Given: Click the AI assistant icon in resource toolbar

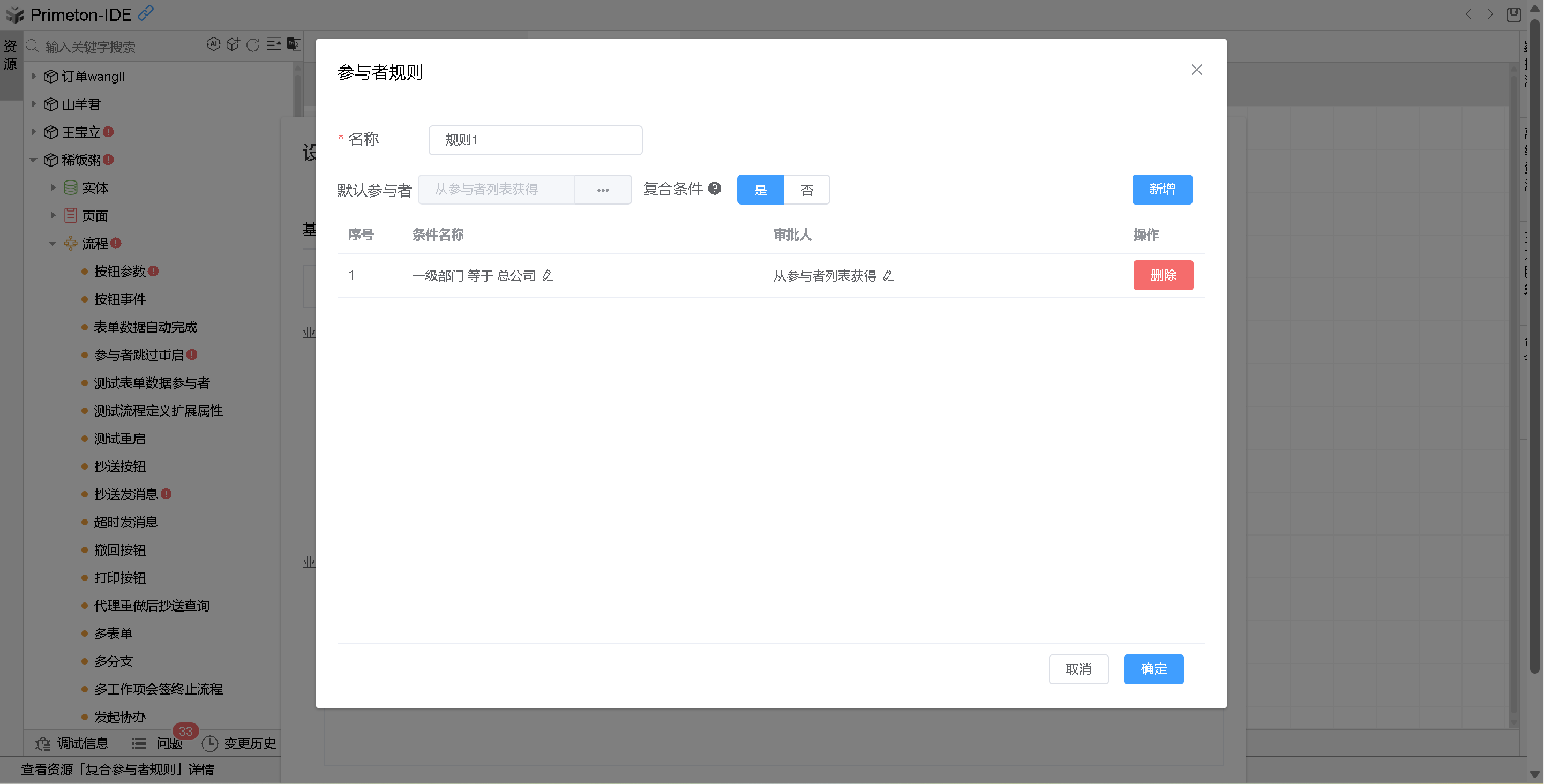Looking at the screenshot, I should pos(213,44).
